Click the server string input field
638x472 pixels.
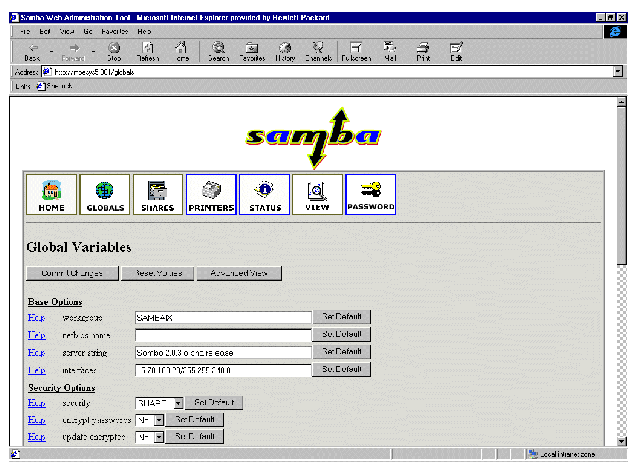223,353
